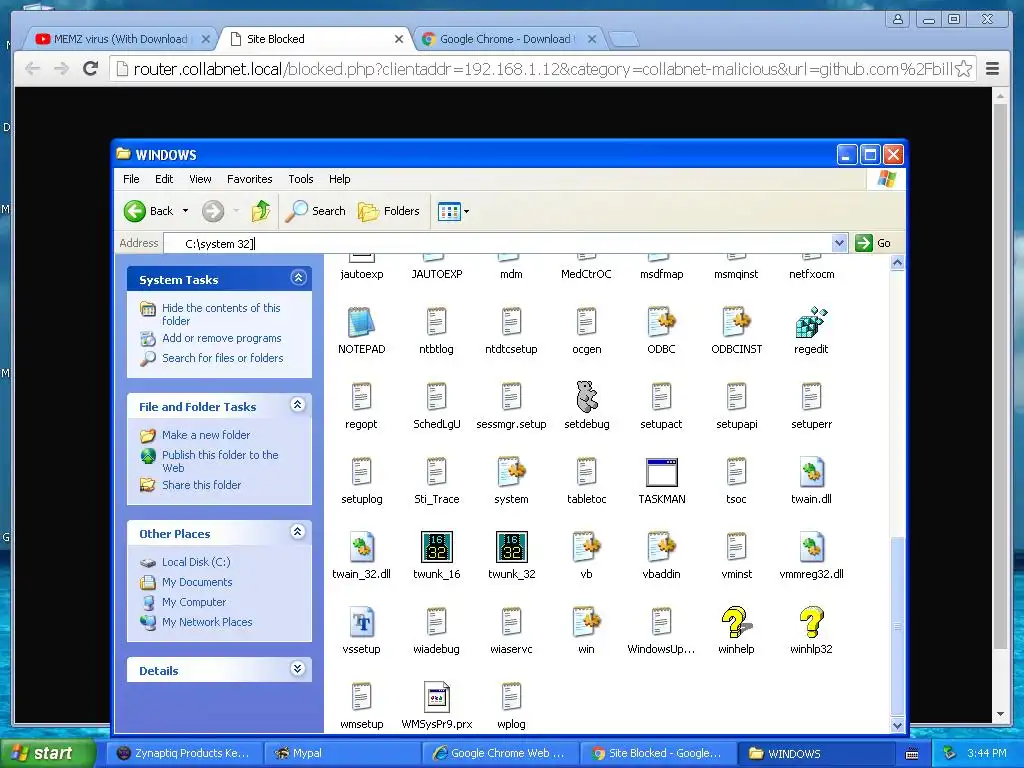The image size is (1024, 768).
Task: Select the vbaddin file icon
Action: pos(662,547)
